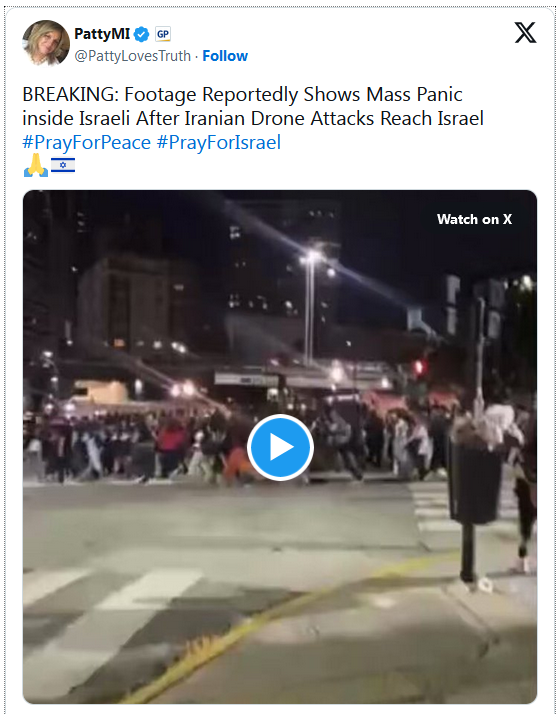Play the embedded video
The width and height of the screenshot is (559, 714).
[280, 447]
